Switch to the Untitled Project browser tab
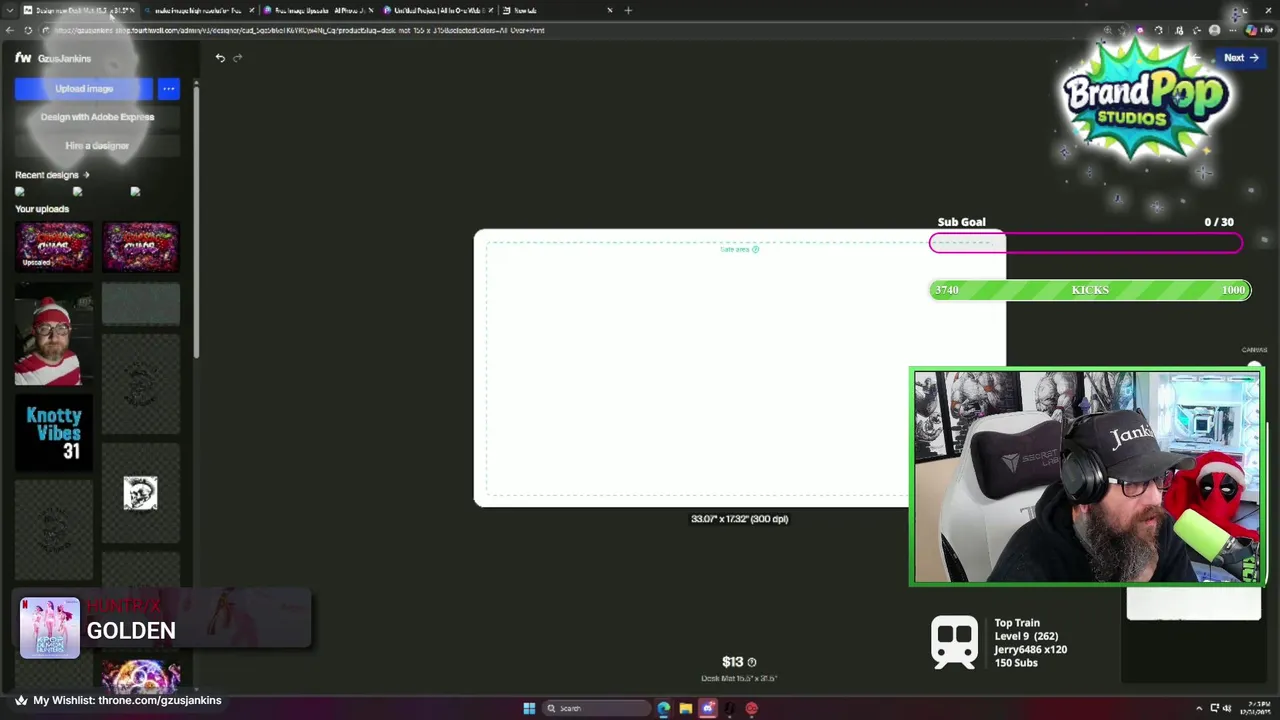Screen dimensions: 1280x720 click(437, 10)
